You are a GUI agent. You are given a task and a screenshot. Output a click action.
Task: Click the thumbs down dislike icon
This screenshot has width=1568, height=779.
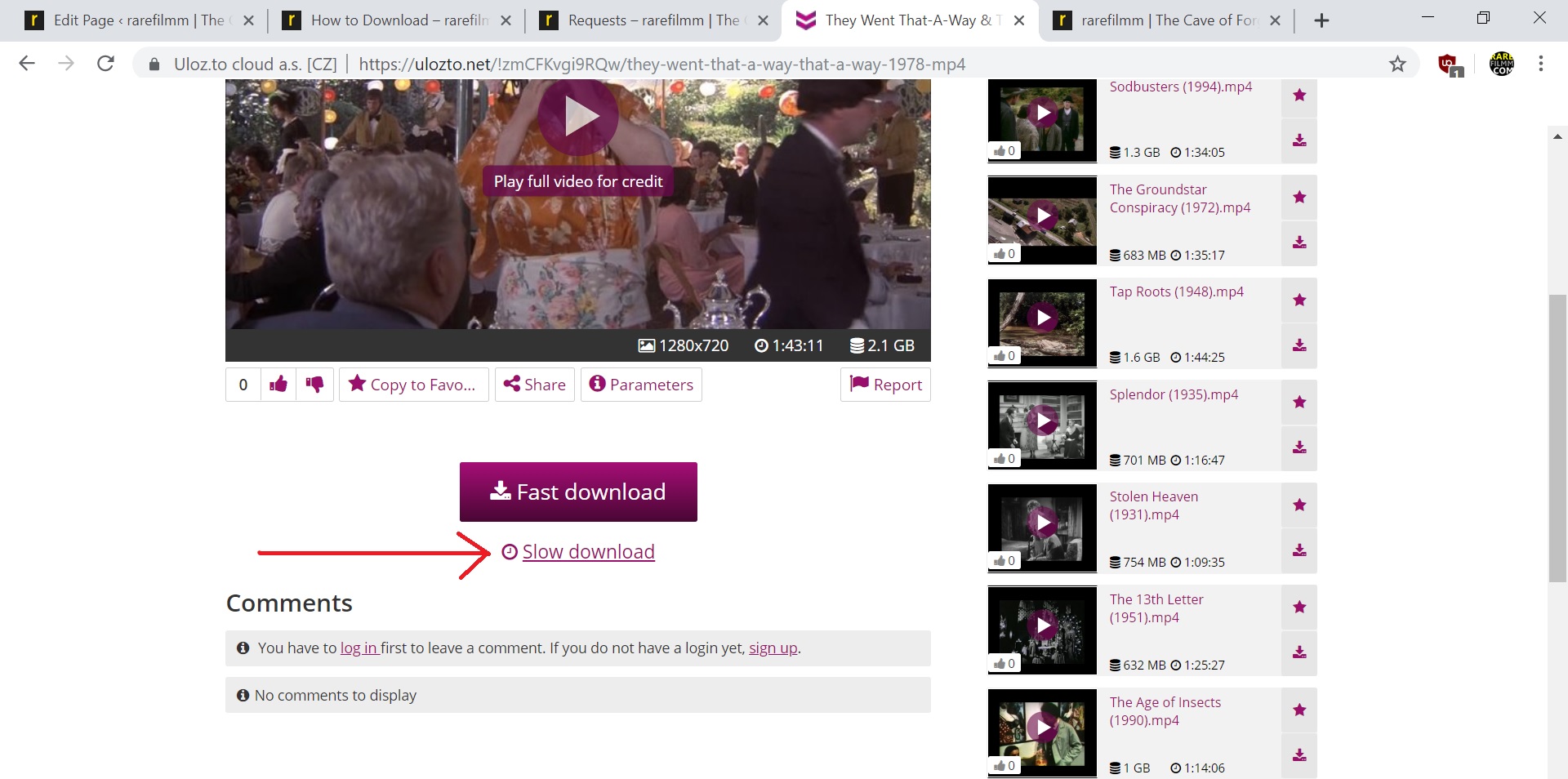tap(314, 385)
